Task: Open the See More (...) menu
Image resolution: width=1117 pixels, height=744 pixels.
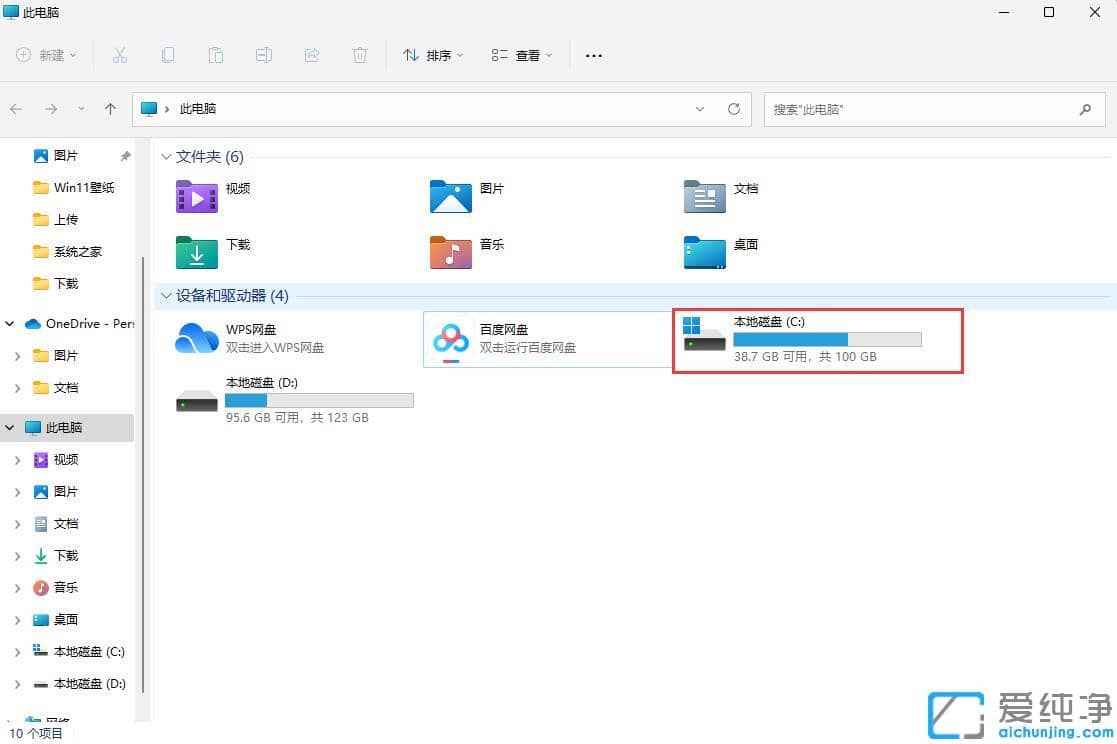Action: tap(593, 56)
